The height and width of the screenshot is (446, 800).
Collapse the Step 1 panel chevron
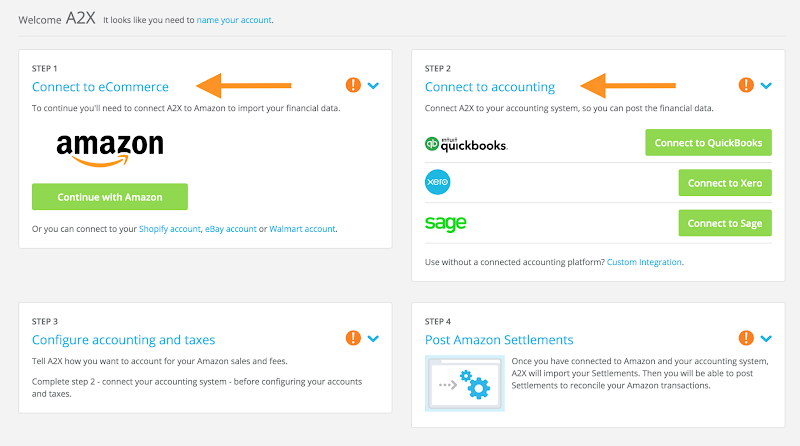(x=373, y=86)
